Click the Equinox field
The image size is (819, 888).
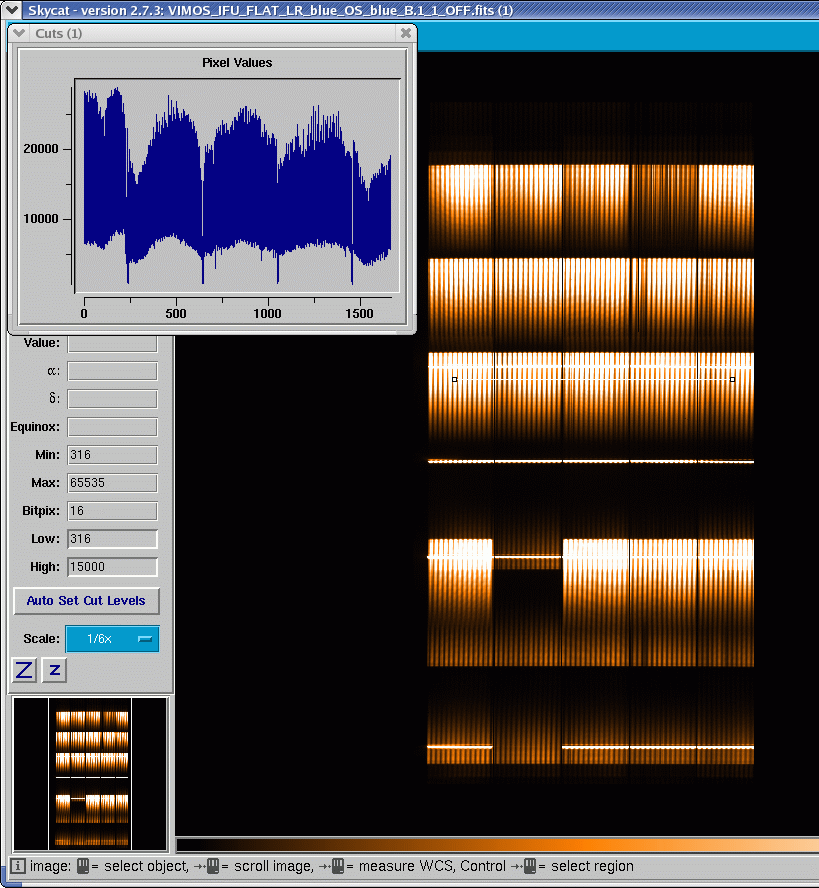tap(113, 427)
